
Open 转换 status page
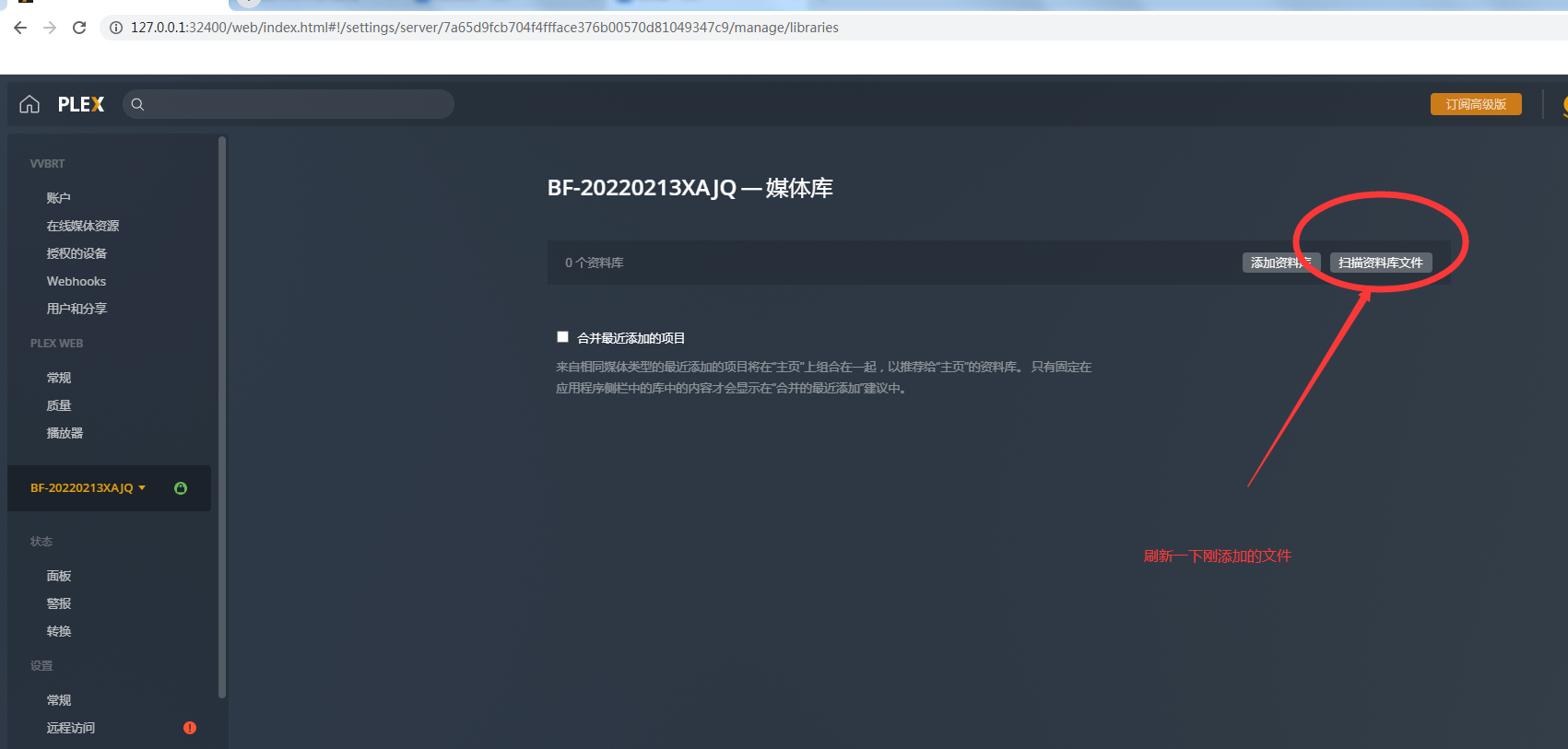(x=59, y=631)
